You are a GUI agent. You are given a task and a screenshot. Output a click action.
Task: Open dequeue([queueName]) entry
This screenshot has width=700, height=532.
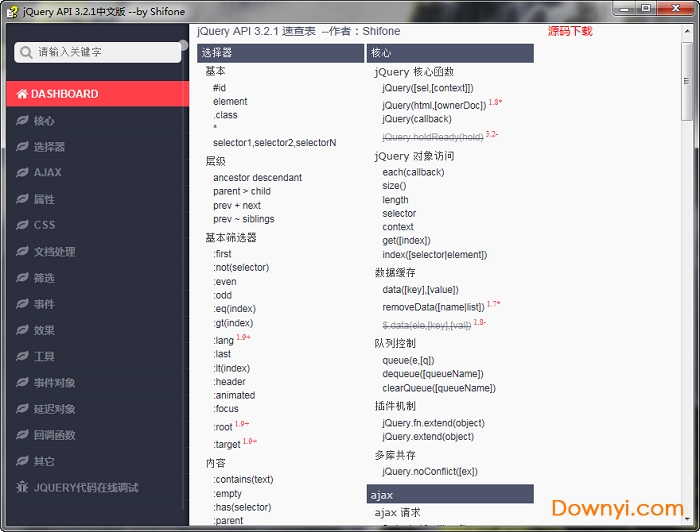[x=433, y=374]
